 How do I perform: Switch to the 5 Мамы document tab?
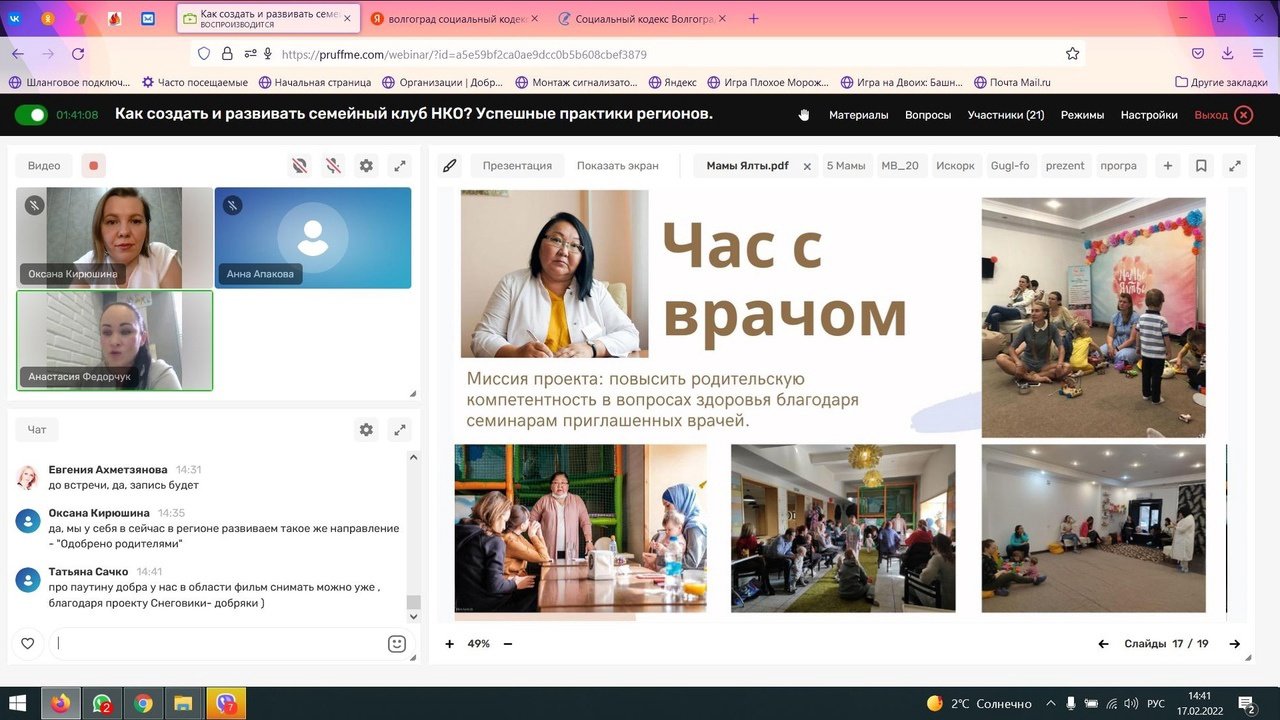click(846, 166)
